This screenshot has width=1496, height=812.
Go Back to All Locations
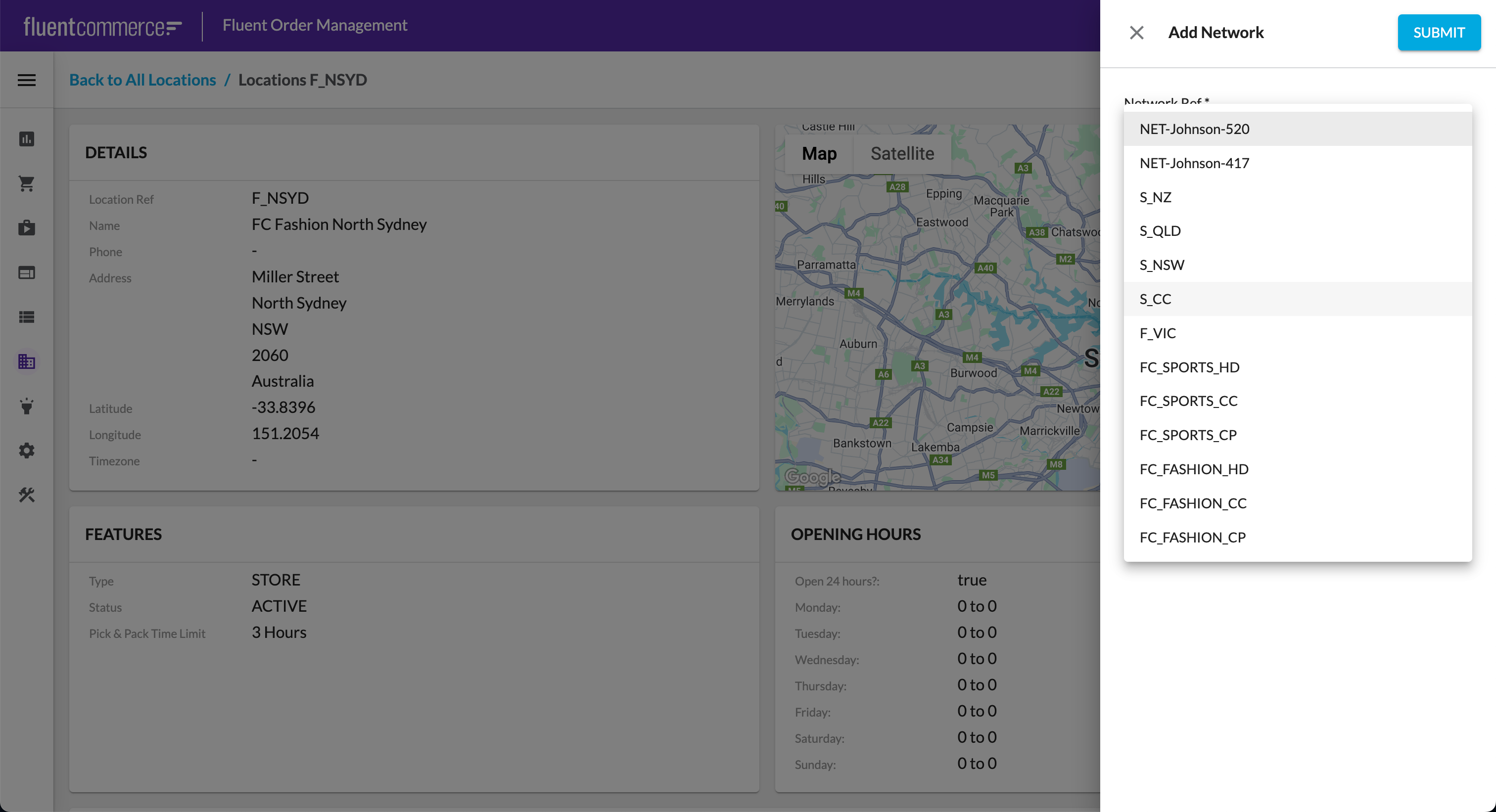pos(142,80)
